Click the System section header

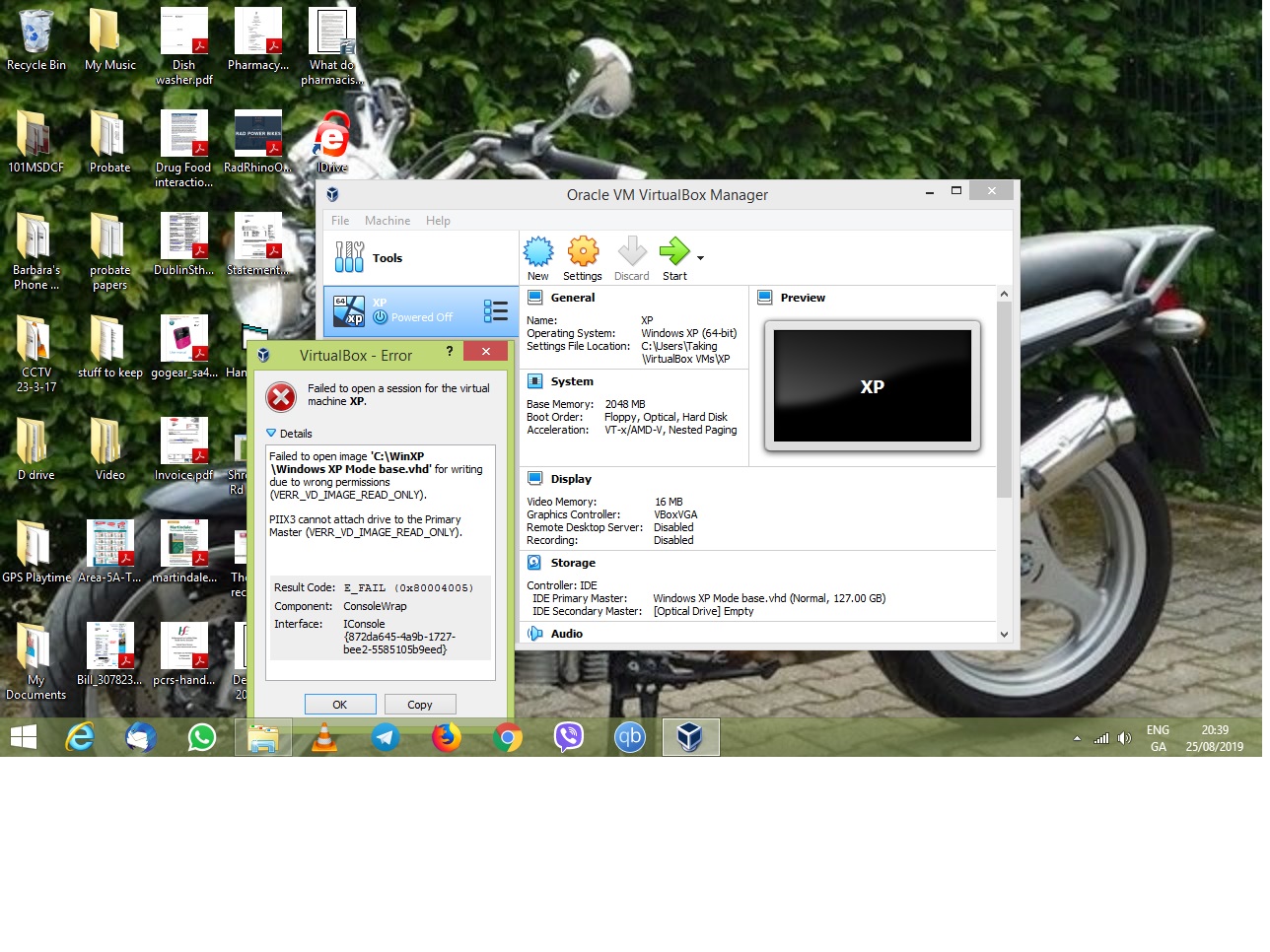tap(572, 381)
